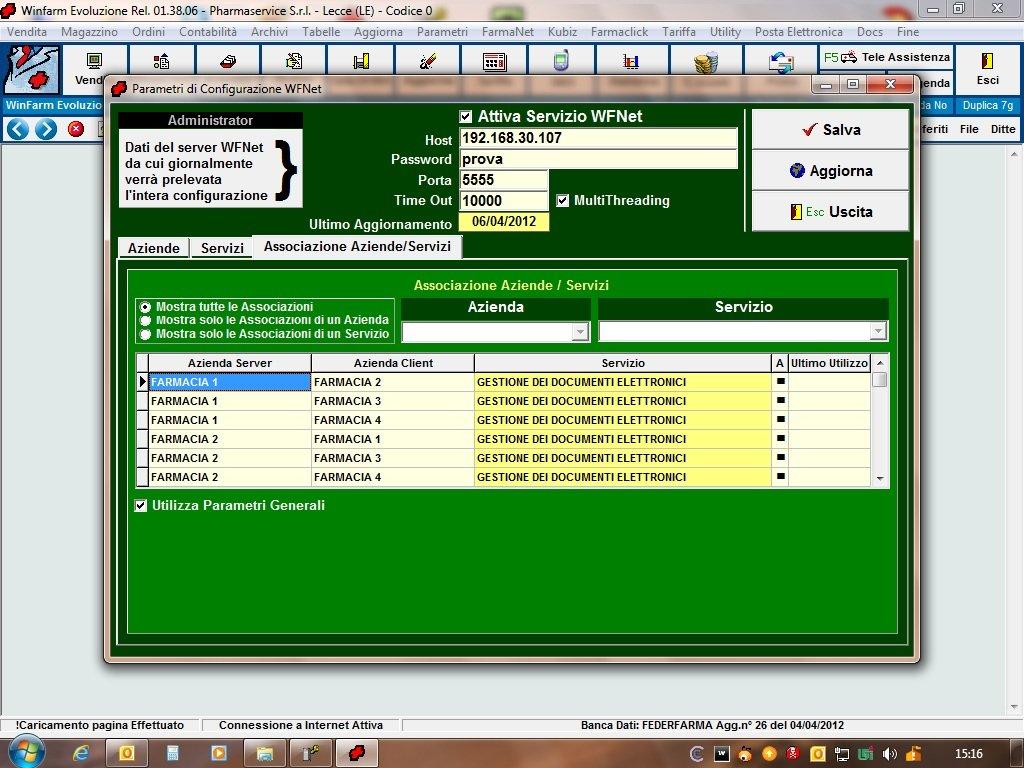Image resolution: width=1024 pixels, height=768 pixels.
Task: Click the mobile phone toolbar icon
Action: tap(561, 62)
